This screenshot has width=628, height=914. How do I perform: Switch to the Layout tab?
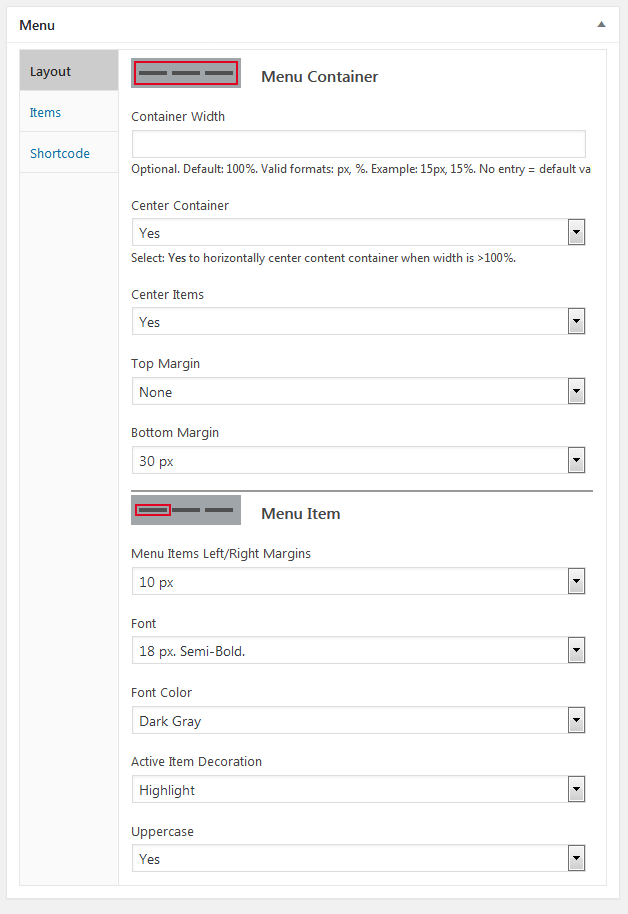coord(68,72)
